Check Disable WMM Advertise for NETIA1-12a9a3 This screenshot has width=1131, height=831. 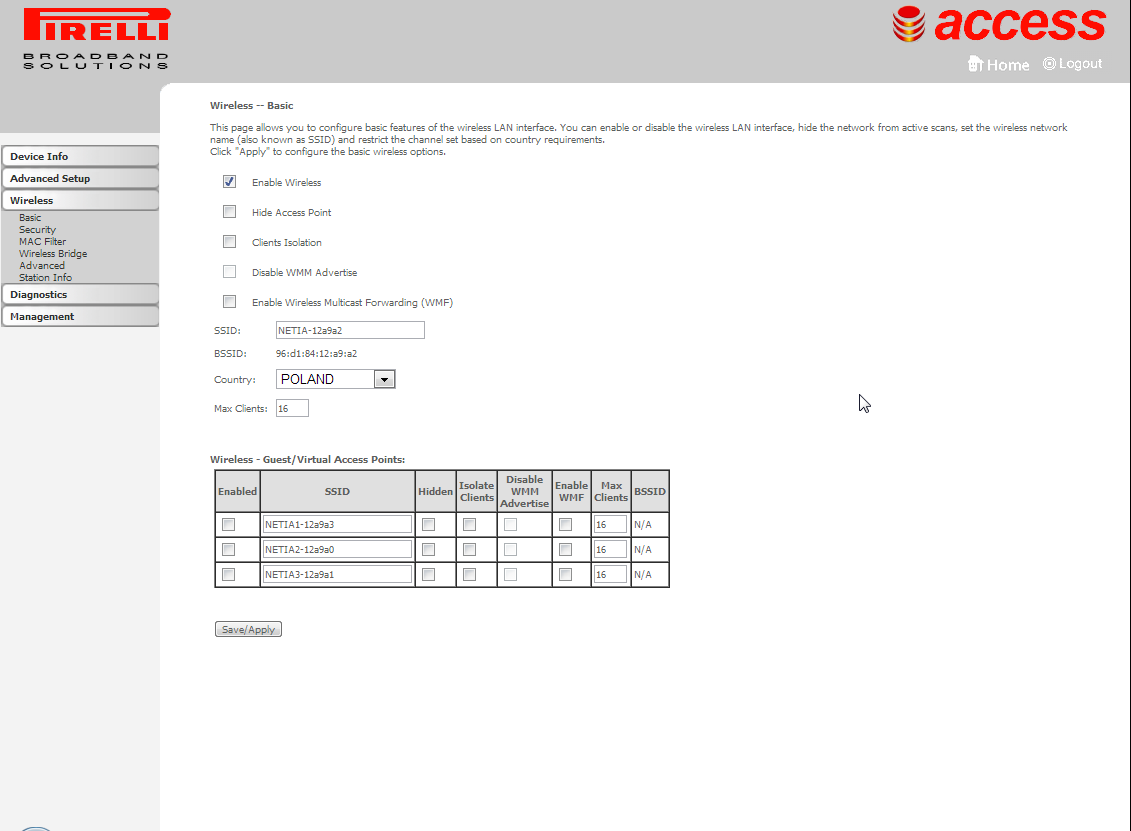(x=511, y=524)
